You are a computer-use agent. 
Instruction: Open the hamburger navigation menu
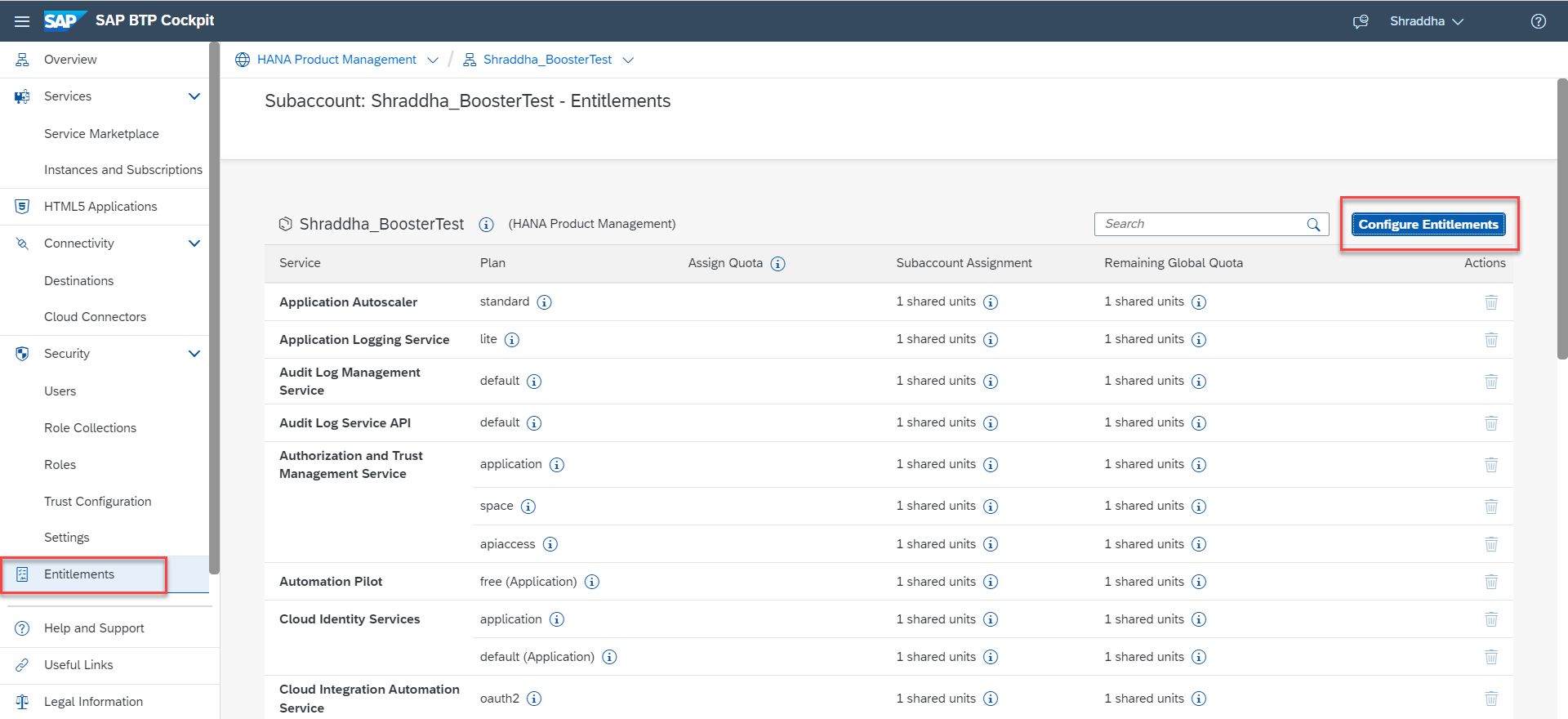22,21
